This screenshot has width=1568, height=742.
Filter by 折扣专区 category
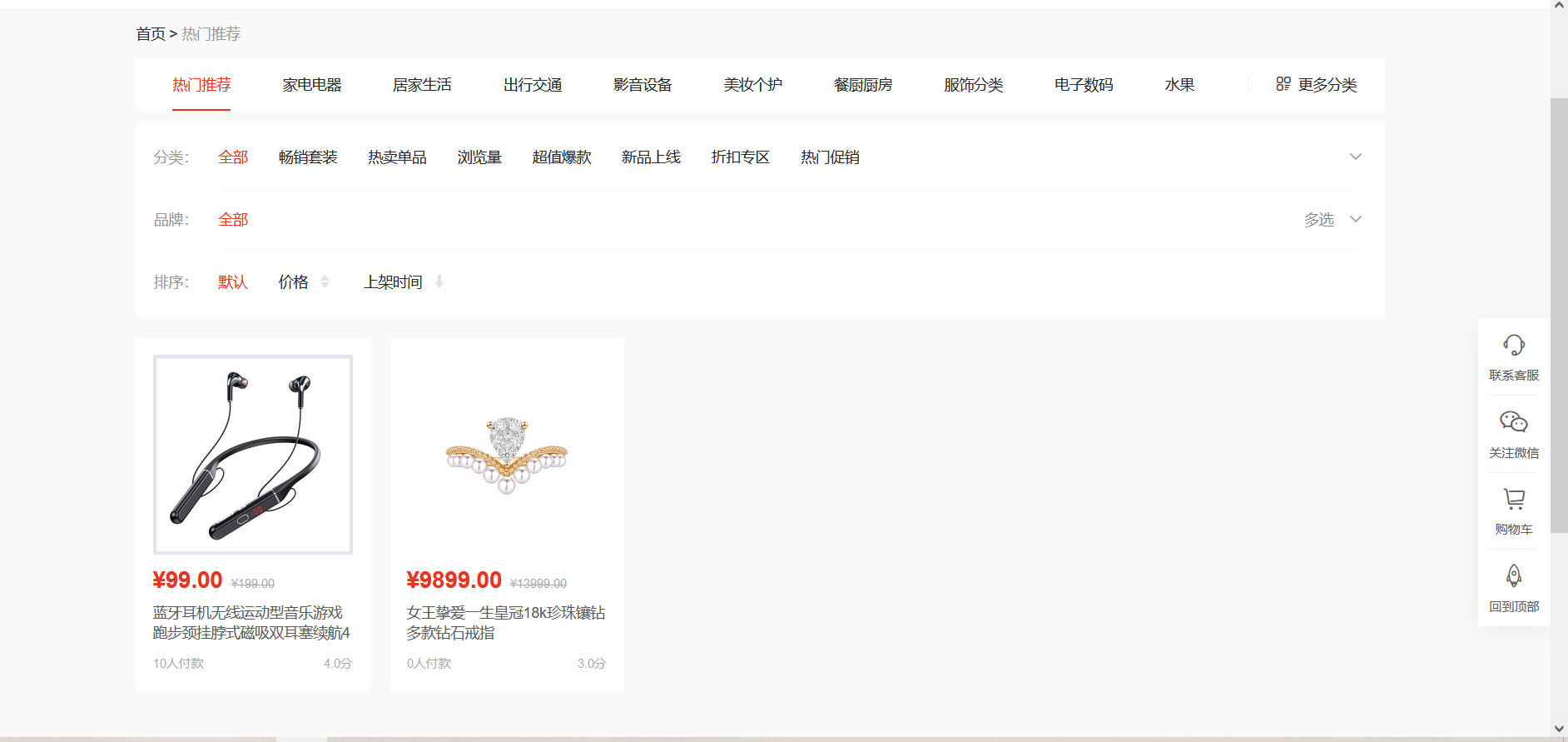(740, 157)
